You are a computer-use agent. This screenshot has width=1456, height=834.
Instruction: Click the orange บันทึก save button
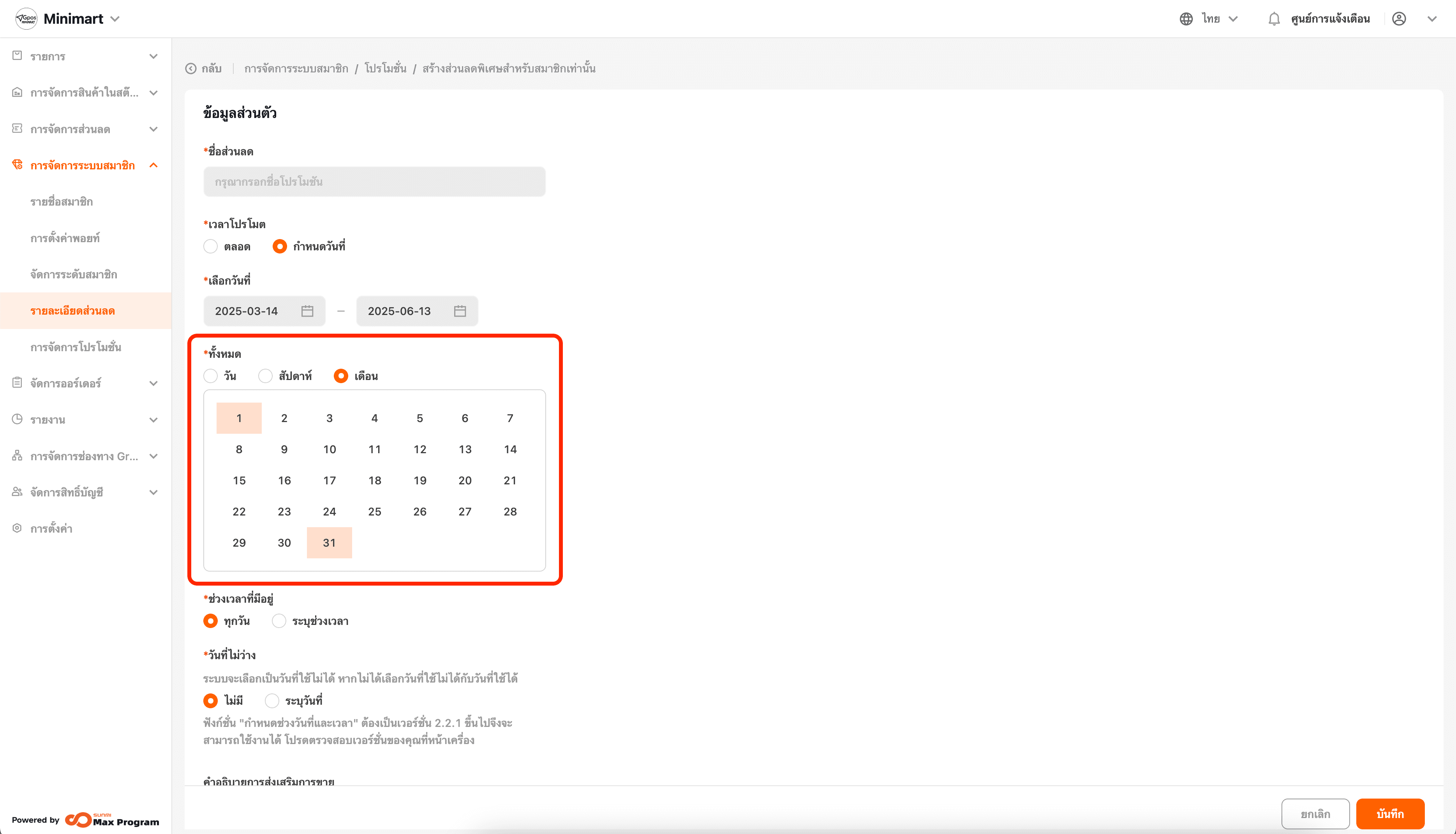click(x=1389, y=813)
